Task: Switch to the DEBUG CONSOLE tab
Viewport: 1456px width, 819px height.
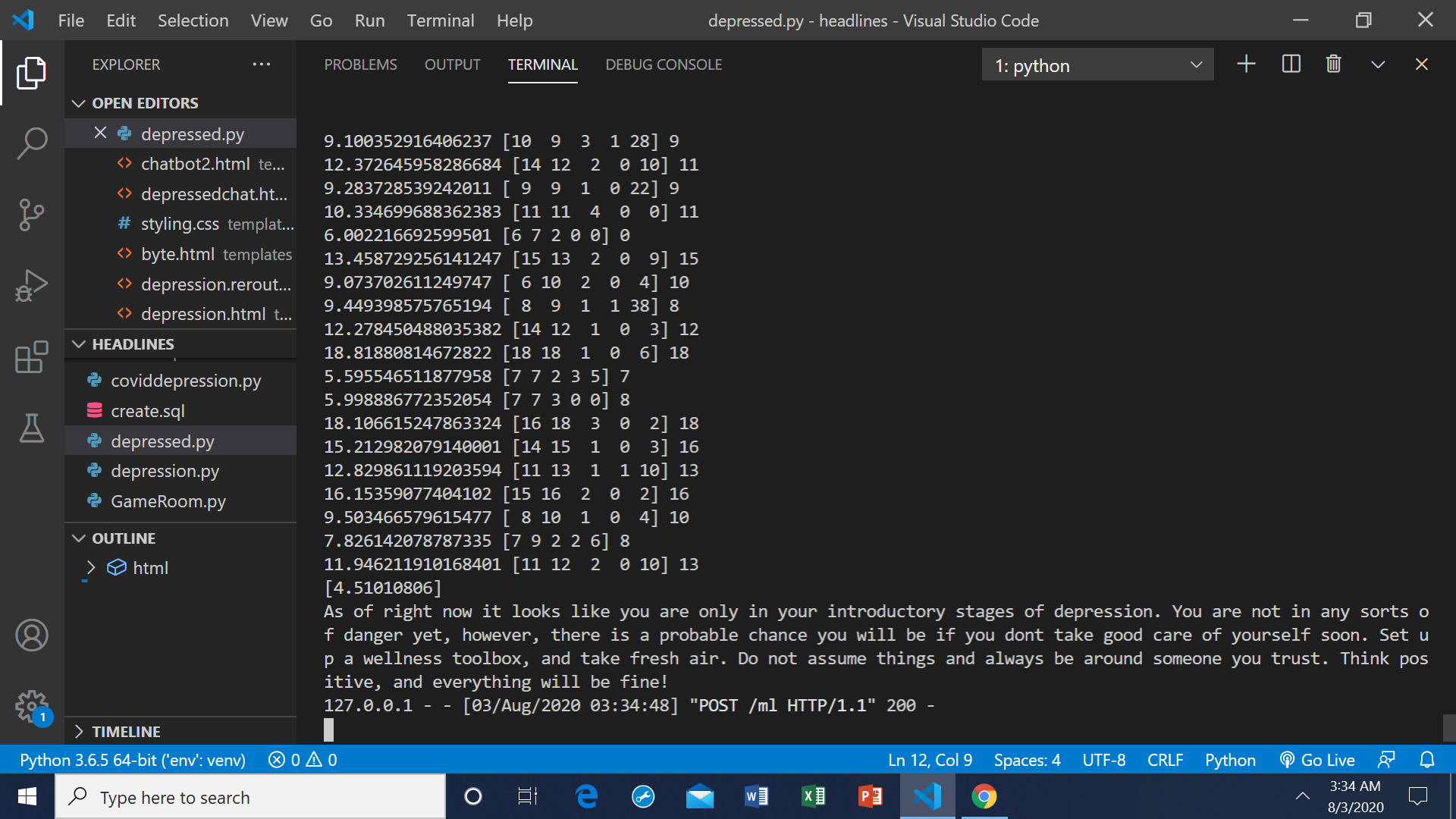Action: pos(664,64)
